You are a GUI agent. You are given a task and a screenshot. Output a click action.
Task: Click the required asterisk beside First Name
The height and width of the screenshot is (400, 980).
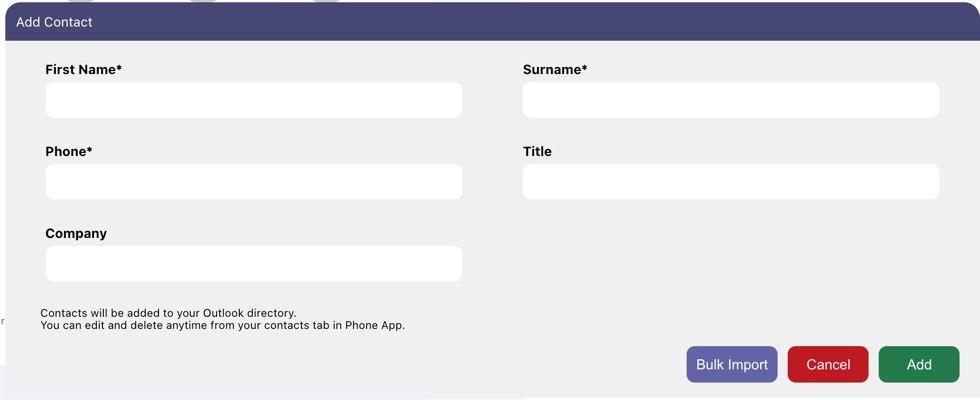click(119, 69)
